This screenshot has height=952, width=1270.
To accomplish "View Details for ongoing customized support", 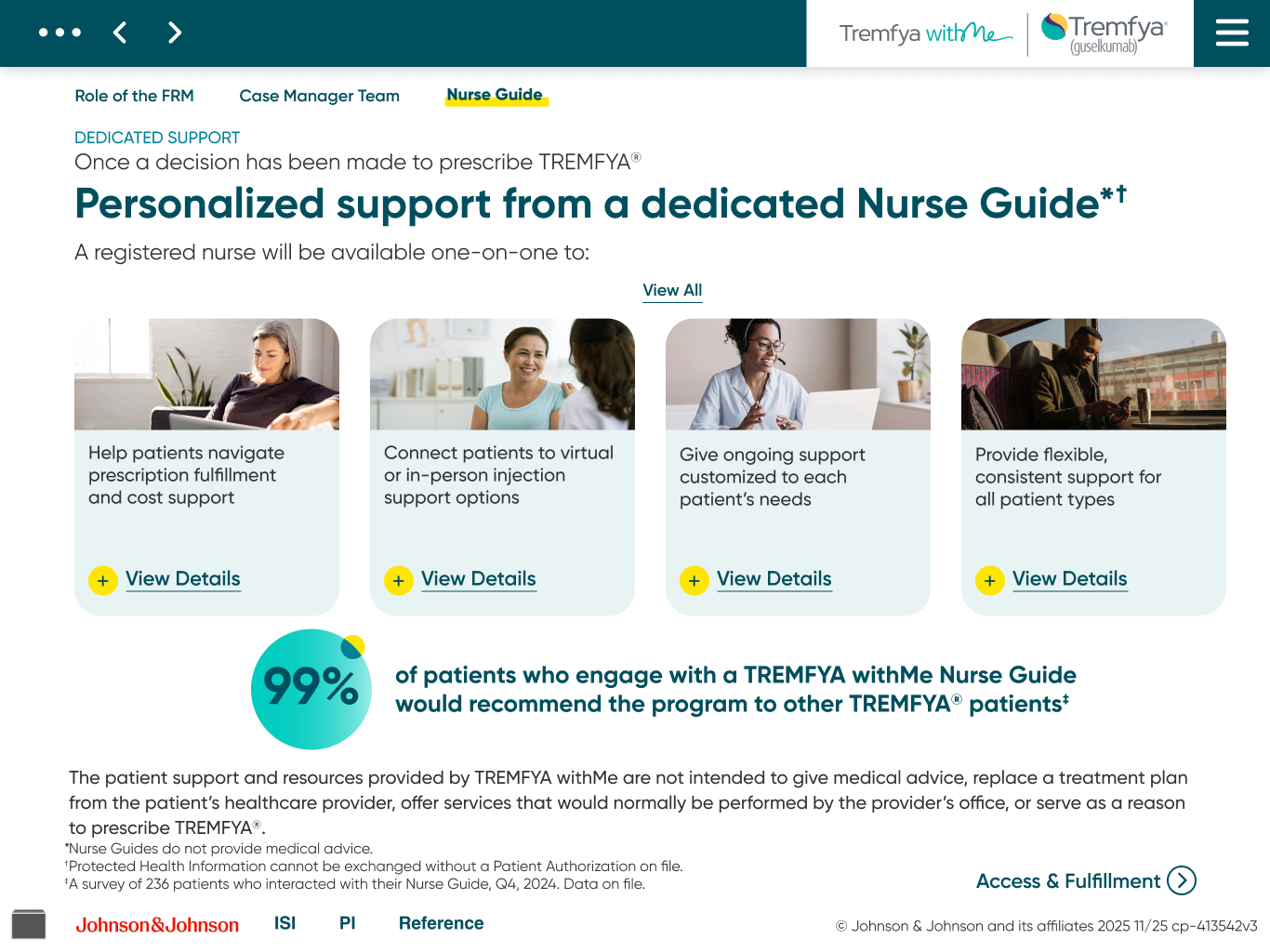I will coord(774,579).
